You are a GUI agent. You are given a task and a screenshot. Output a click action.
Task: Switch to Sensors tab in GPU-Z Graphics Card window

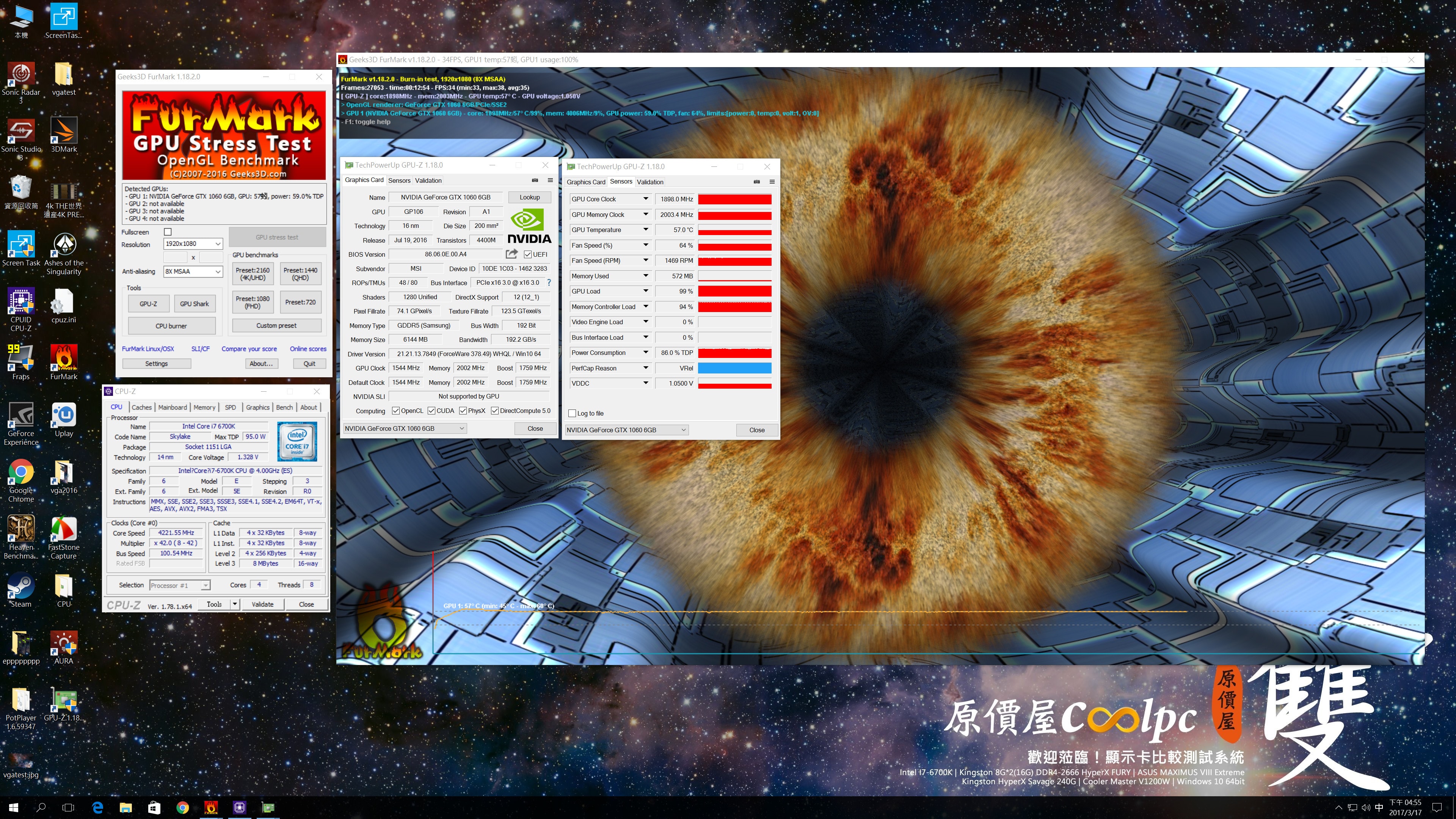click(x=399, y=180)
